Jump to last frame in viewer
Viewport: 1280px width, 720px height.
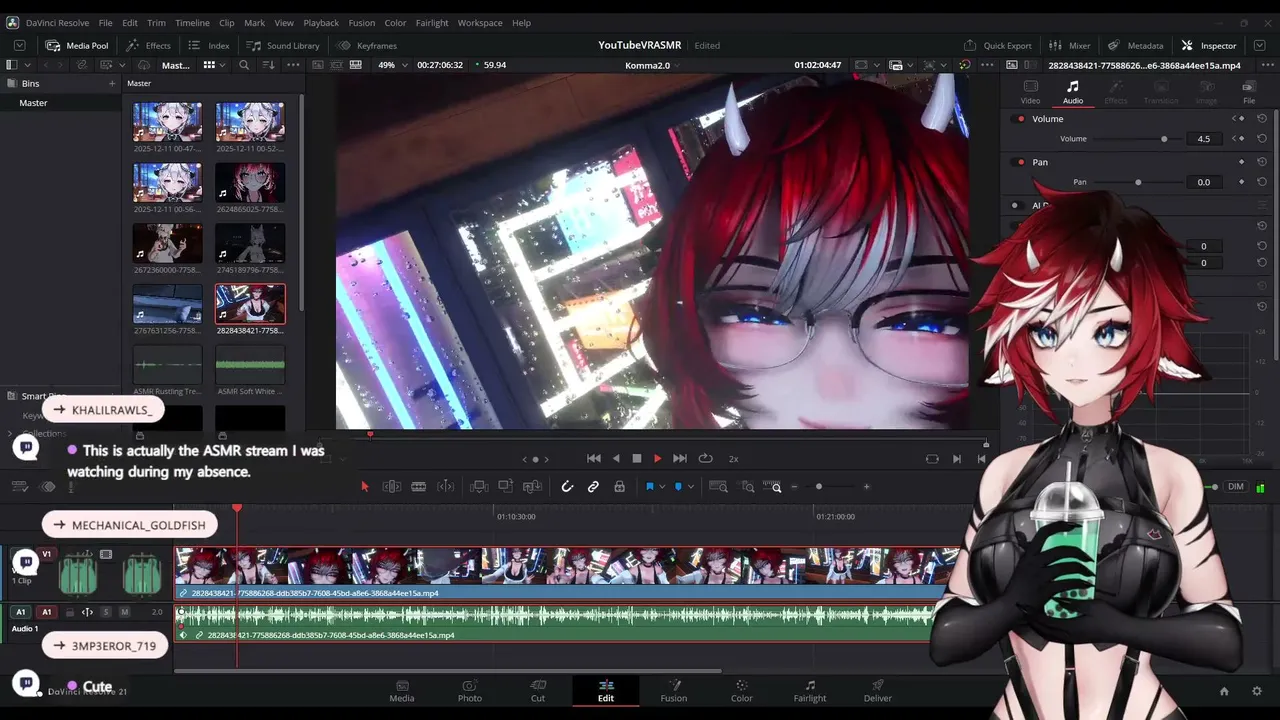[680, 458]
